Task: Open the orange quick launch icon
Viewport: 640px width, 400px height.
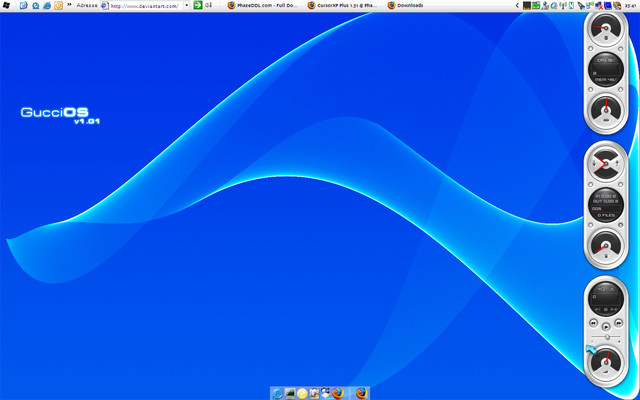Action: [x=58, y=5]
